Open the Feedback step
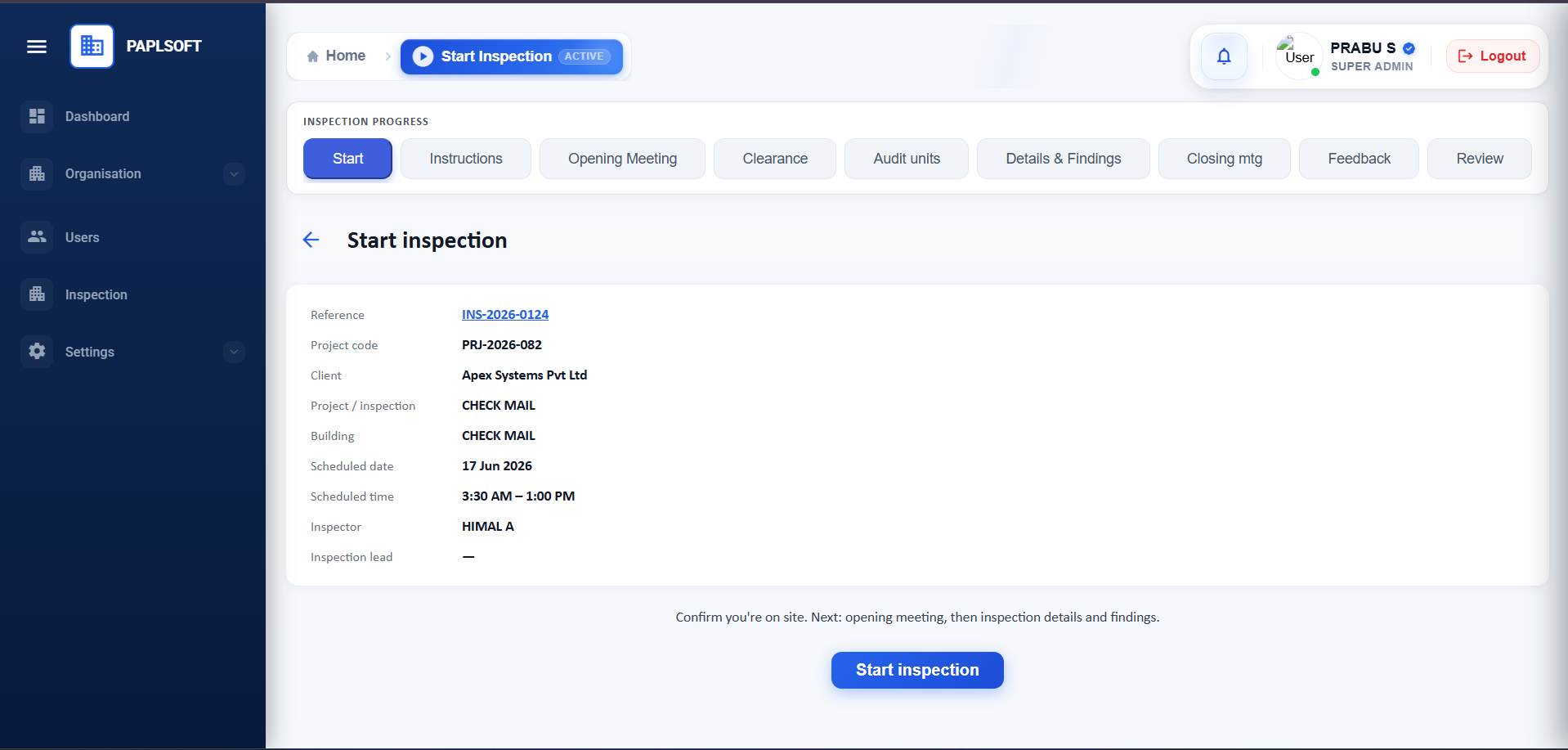The width and height of the screenshot is (1568, 750). [1359, 159]
